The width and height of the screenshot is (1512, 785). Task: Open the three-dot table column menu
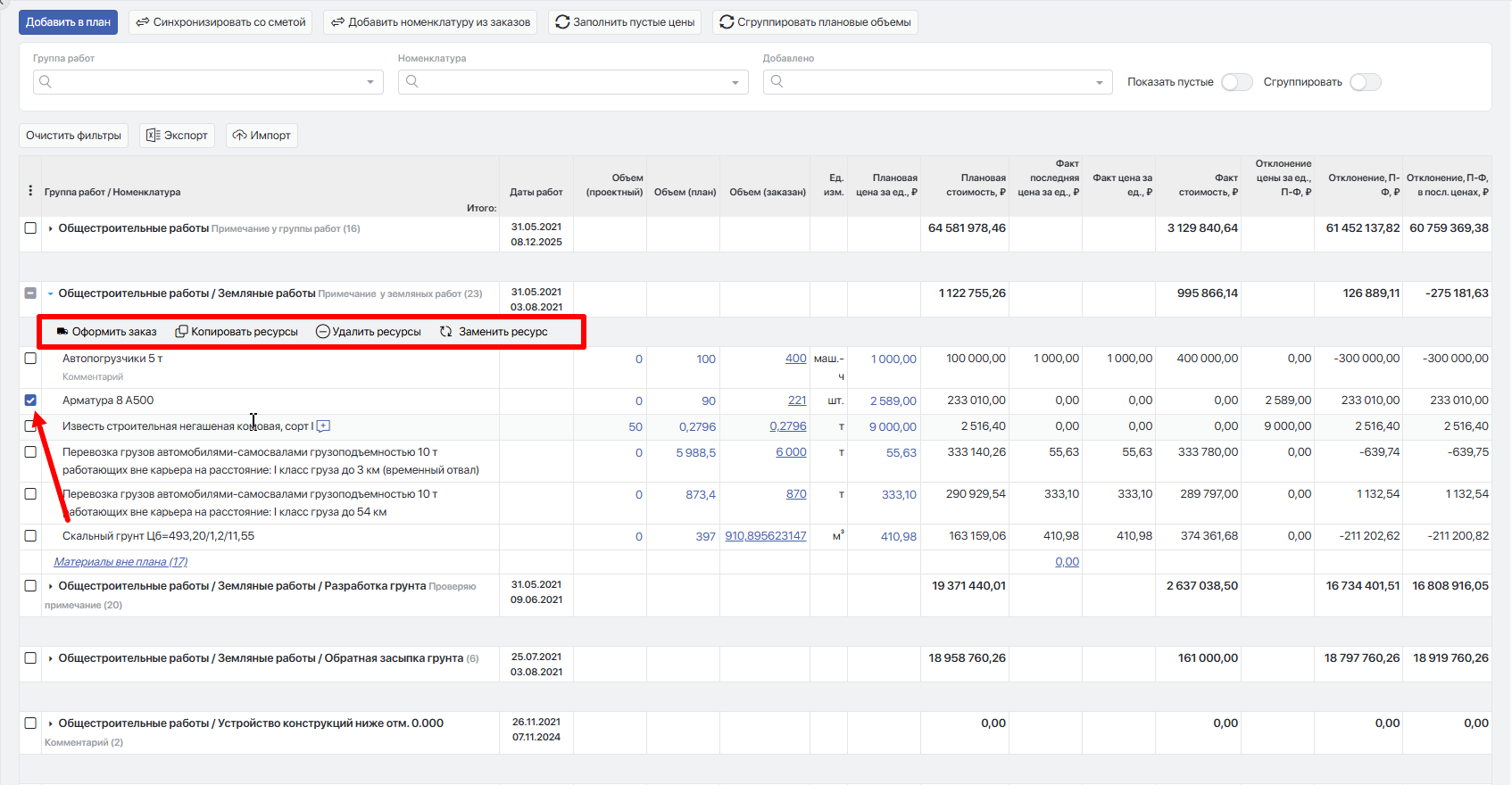(30, 191)
